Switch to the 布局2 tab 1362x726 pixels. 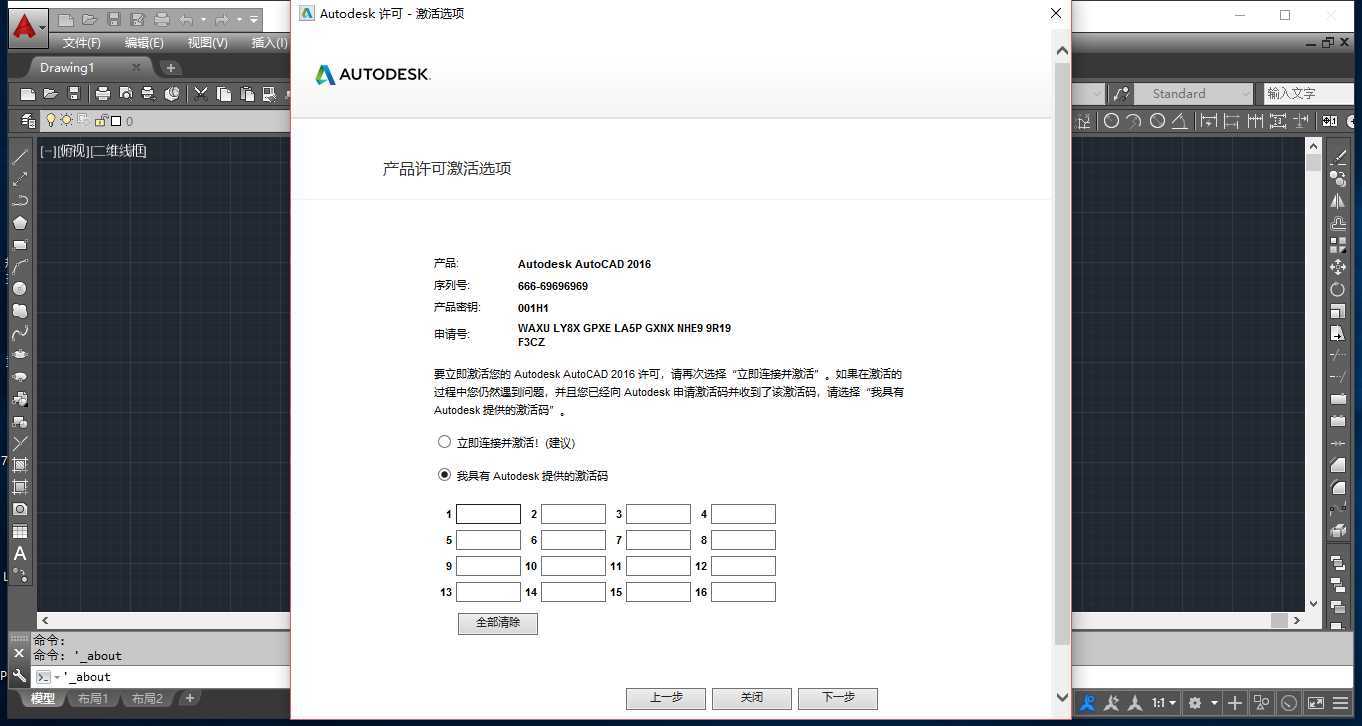(147, 698)
